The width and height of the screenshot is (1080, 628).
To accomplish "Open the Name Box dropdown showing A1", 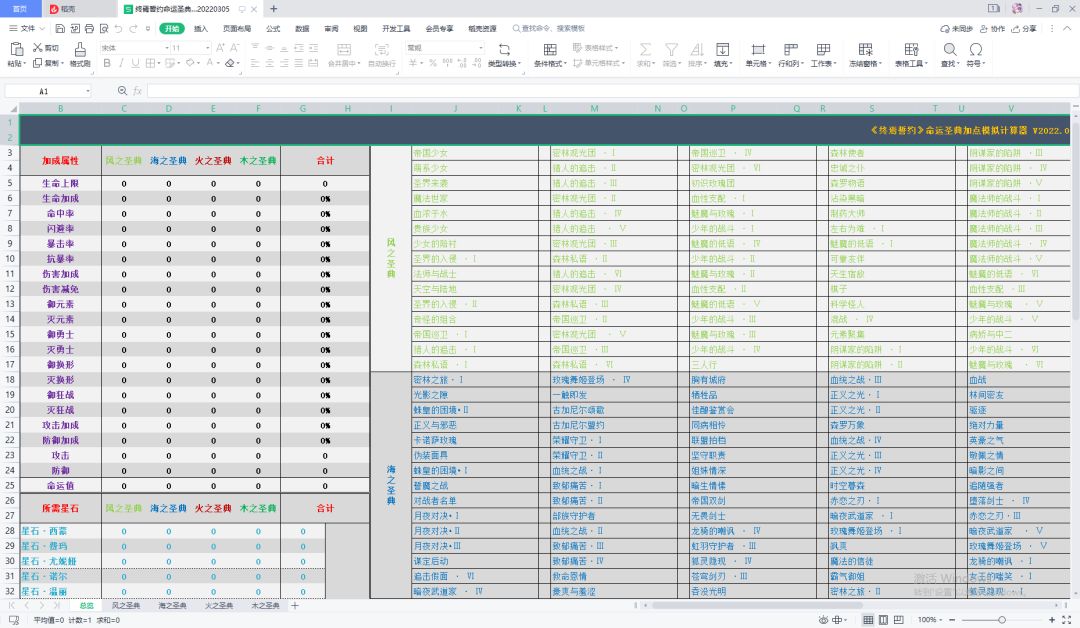I will click(x=88, y=91).
